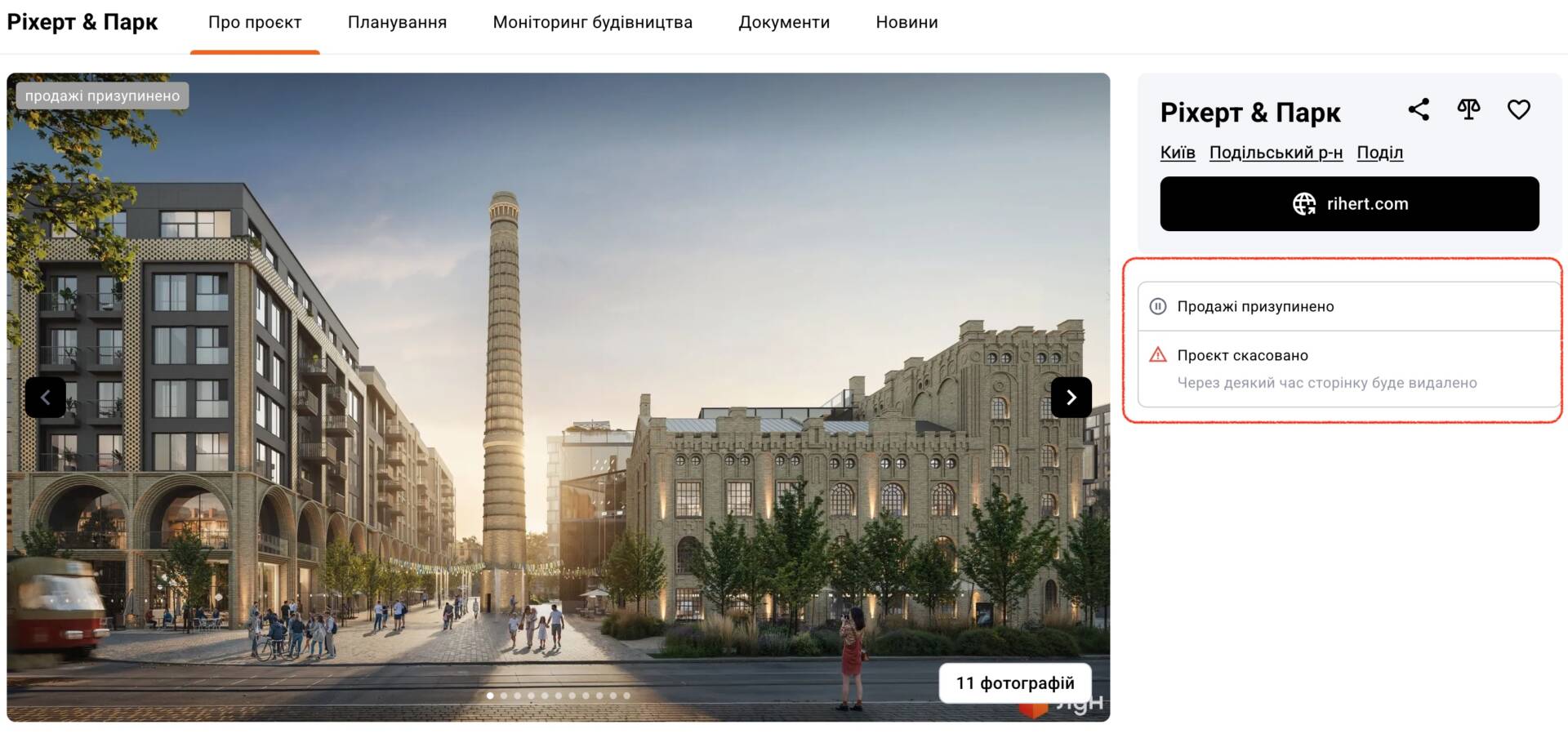This screenshot has height=747, width=1568.
Task: Open the Документи tab
Action: coord(784,23)
